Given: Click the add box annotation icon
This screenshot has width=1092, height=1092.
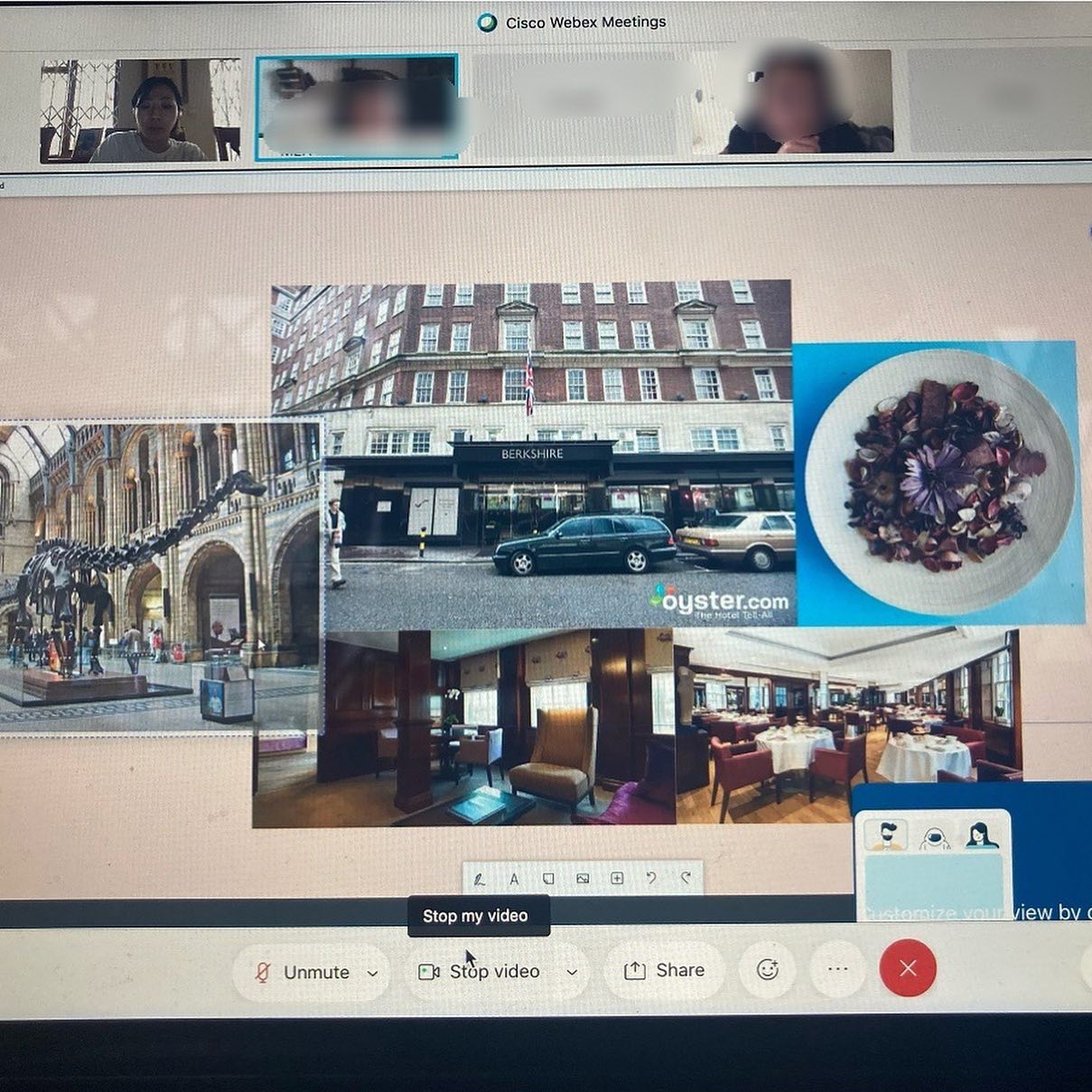Looking at the screenshot, I should tap(617, 878).
